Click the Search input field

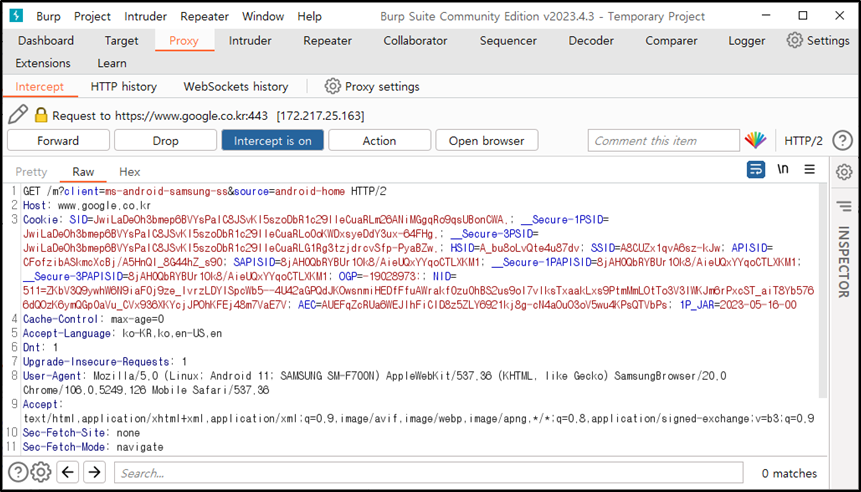tap(428, 473)
